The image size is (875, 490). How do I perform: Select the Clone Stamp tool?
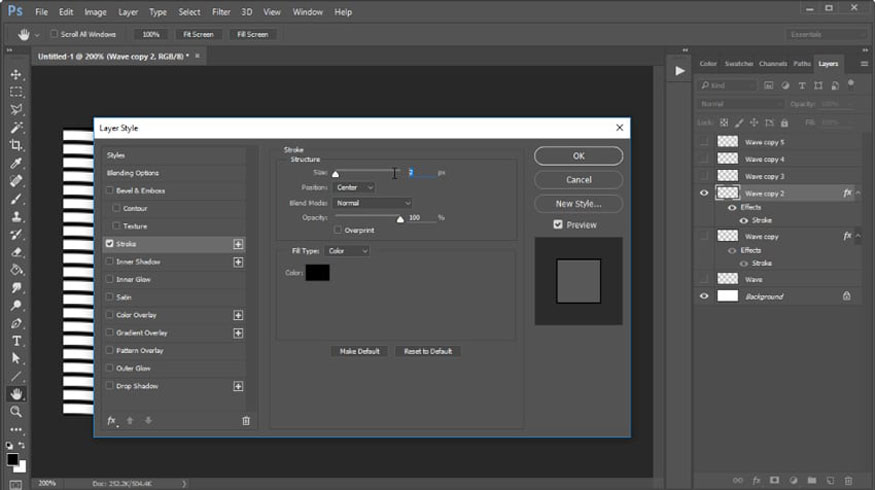(x=16, y=217)
